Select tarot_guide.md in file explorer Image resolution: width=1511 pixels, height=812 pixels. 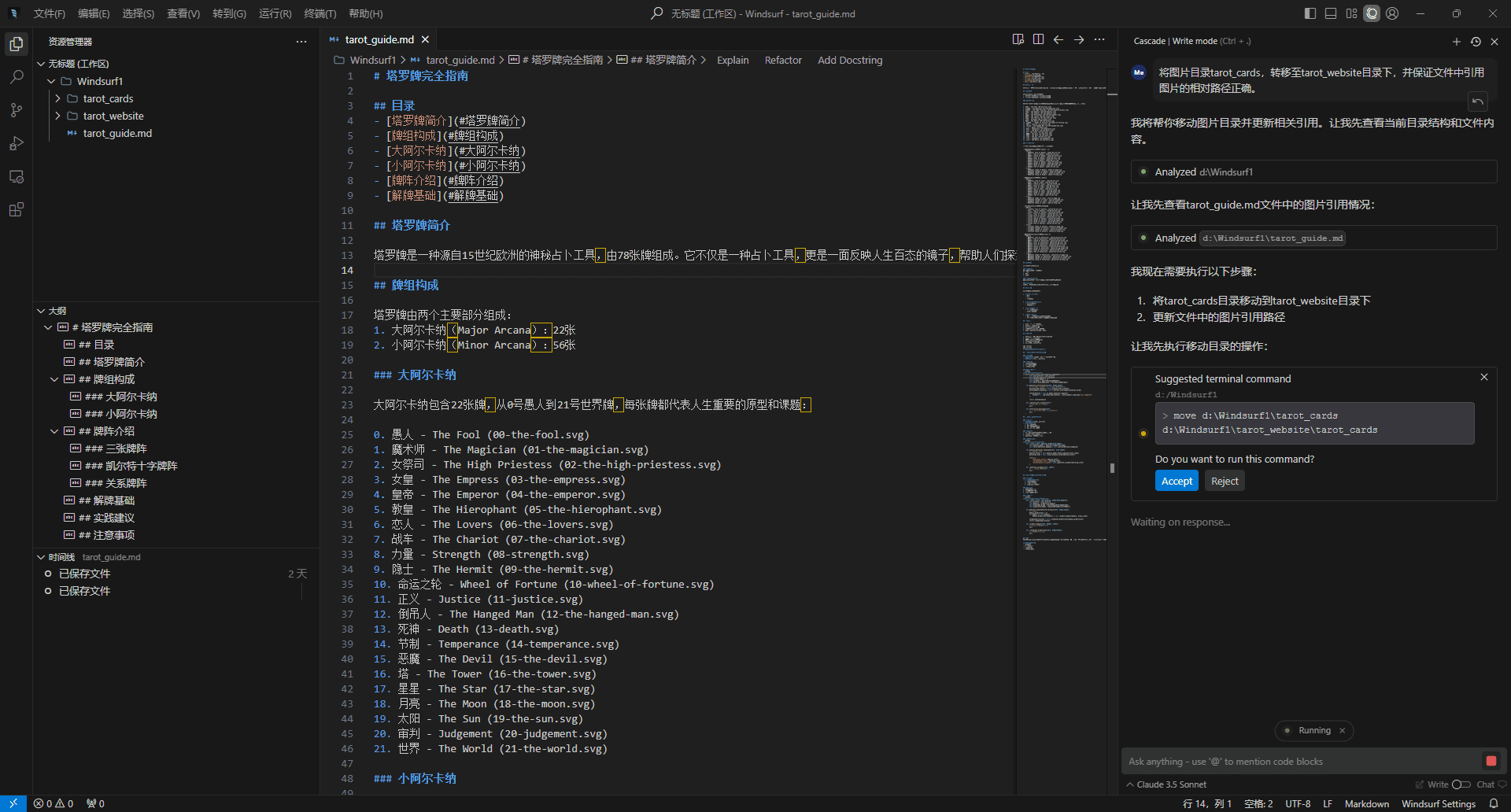pyautogui.click(x=117, y=133)
